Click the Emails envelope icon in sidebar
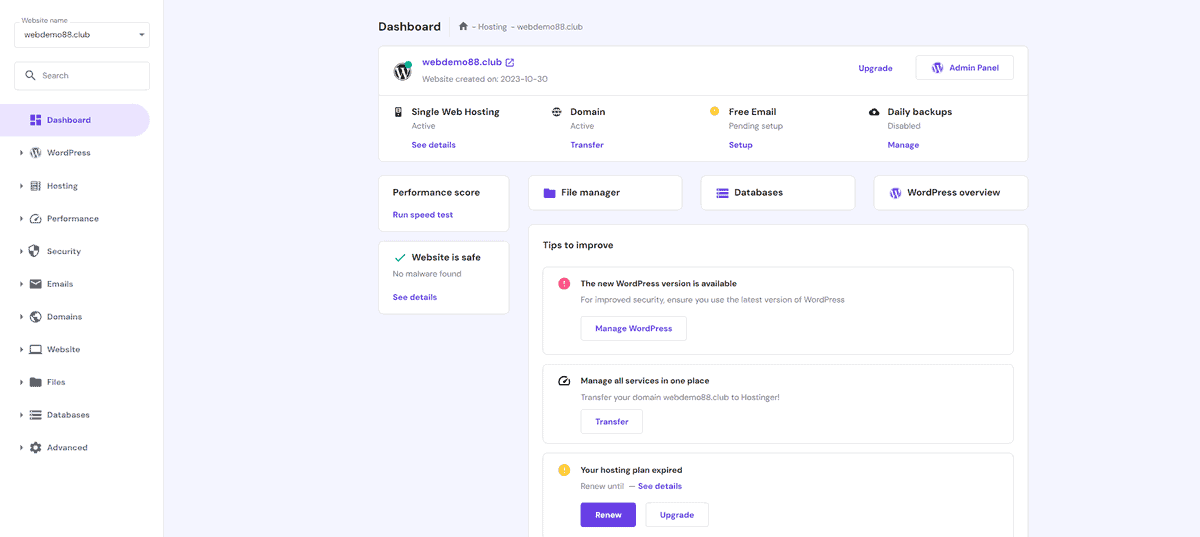Viewport: 1200px width, 537px height. (36, 284)
